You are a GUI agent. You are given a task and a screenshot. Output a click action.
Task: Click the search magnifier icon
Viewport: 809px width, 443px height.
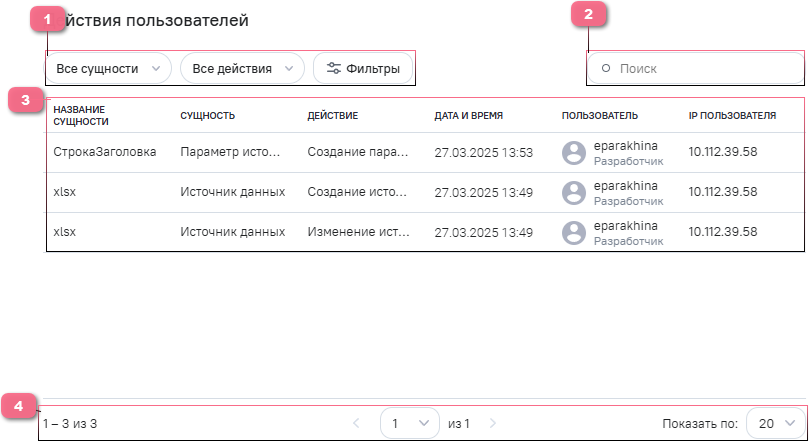605,69
